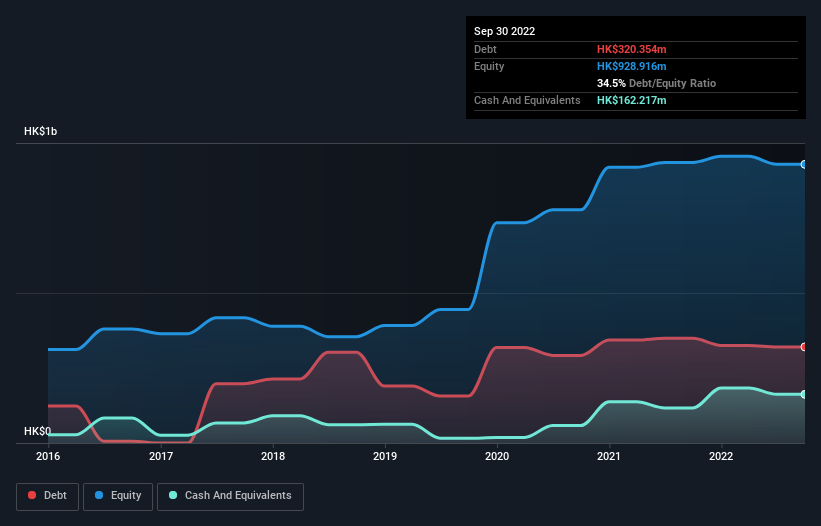Click the teal Cash legend dot
This screenshot has width=821, height=526.
click(x=173, y=495)
